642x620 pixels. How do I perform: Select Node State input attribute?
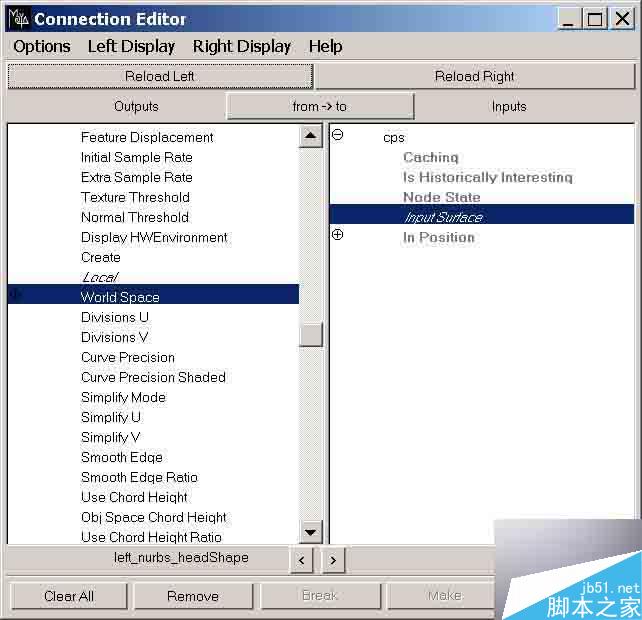click(x=441, y=197)
